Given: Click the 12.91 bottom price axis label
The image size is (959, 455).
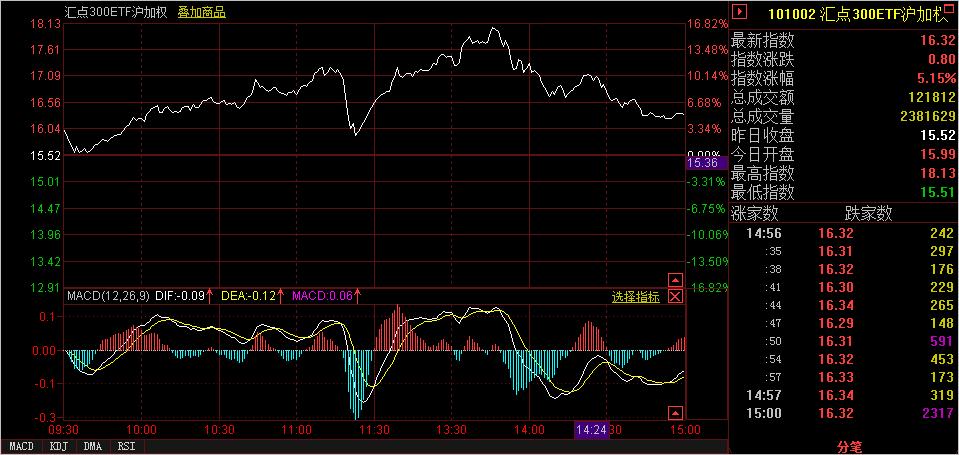Looking at the screenshot, I should click(46, 287).
